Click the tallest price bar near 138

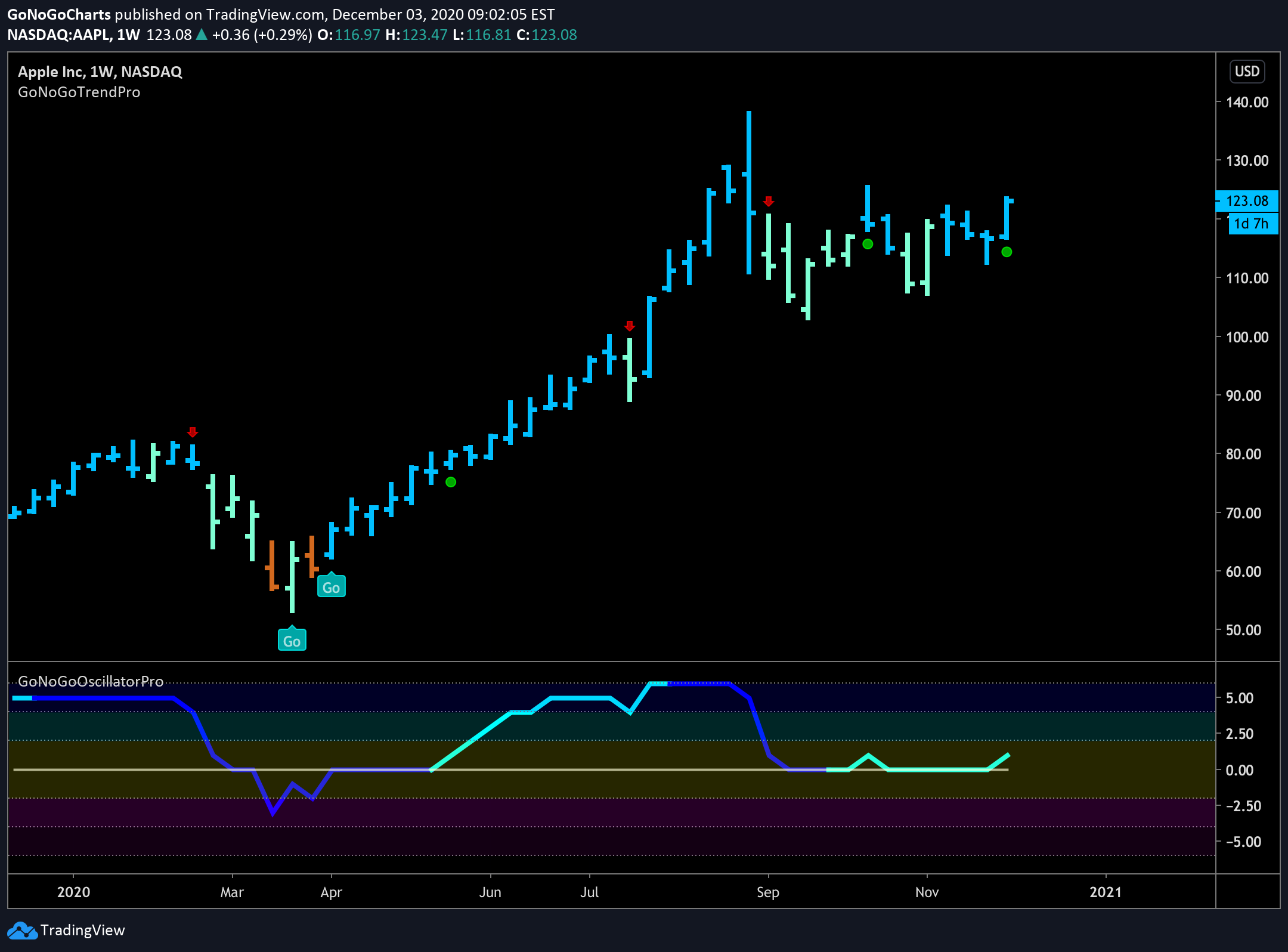tap(748, 192)
